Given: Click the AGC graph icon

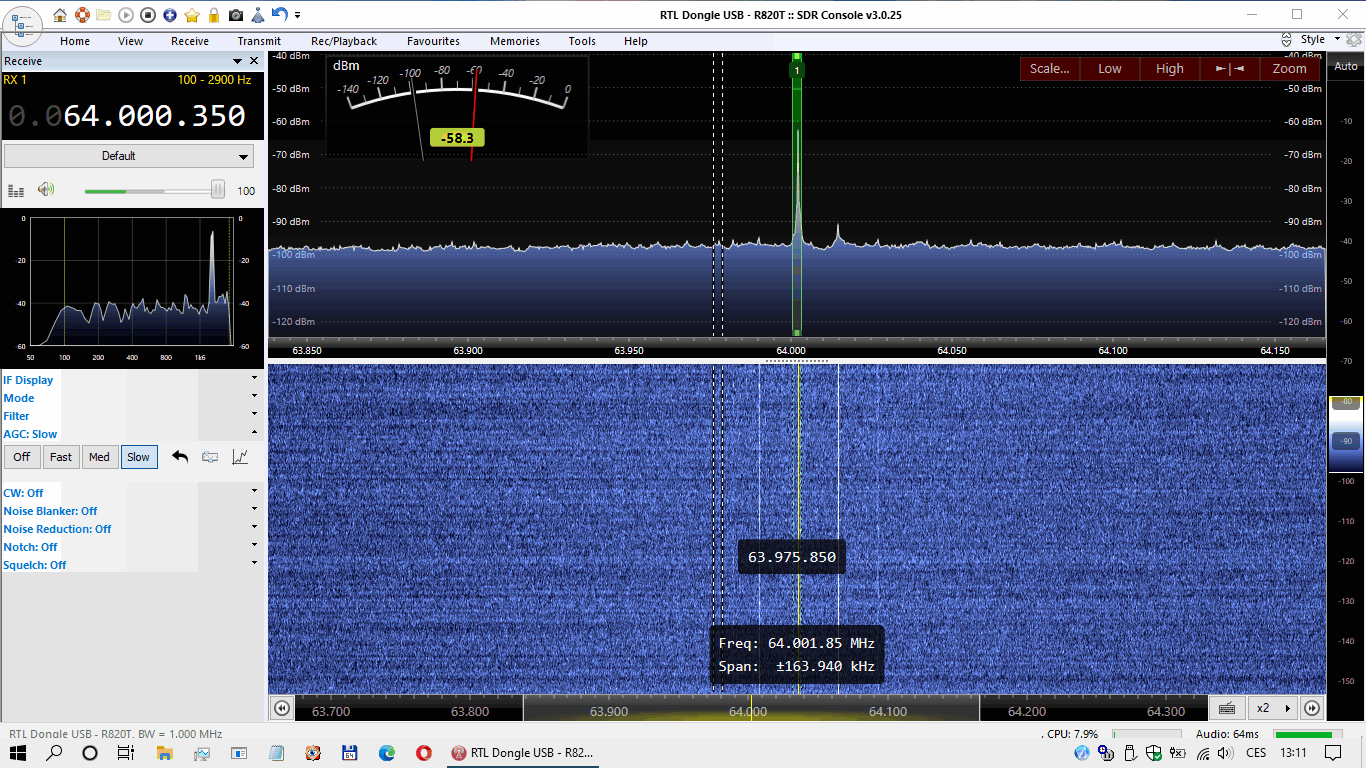Looking at the screenshot, I should coord(240,457).
